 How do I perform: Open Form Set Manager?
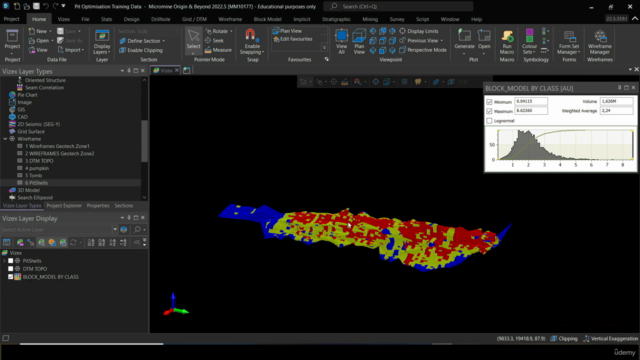[569, 42]
